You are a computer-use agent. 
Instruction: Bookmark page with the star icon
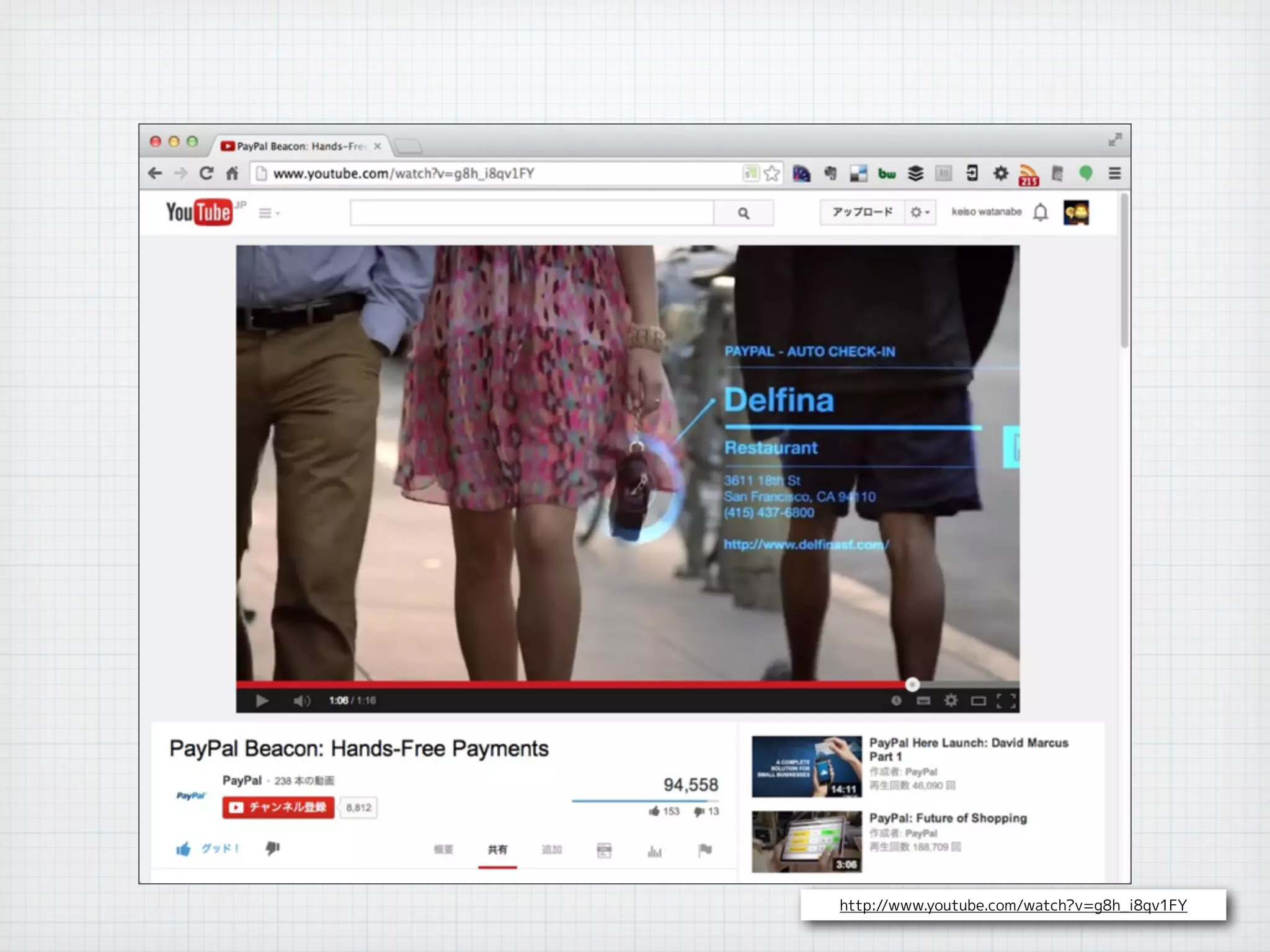click(771, 174)
